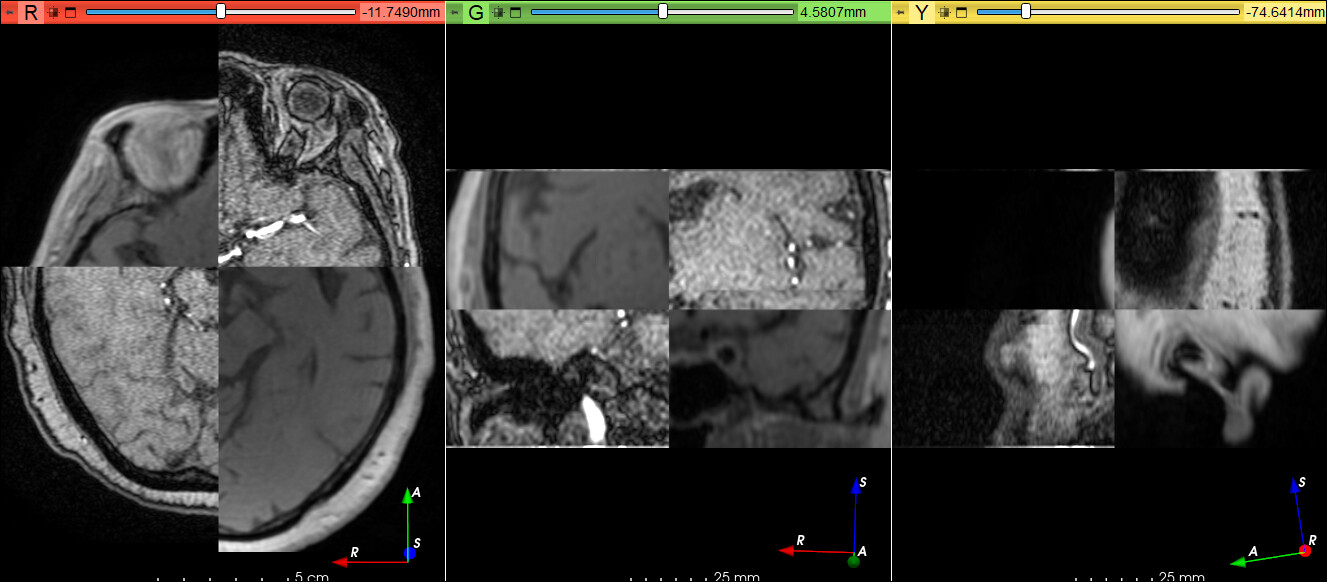Click the Y label of the Yellow viewer
The image size is (1327, 582).
click(x=922, y=12)
